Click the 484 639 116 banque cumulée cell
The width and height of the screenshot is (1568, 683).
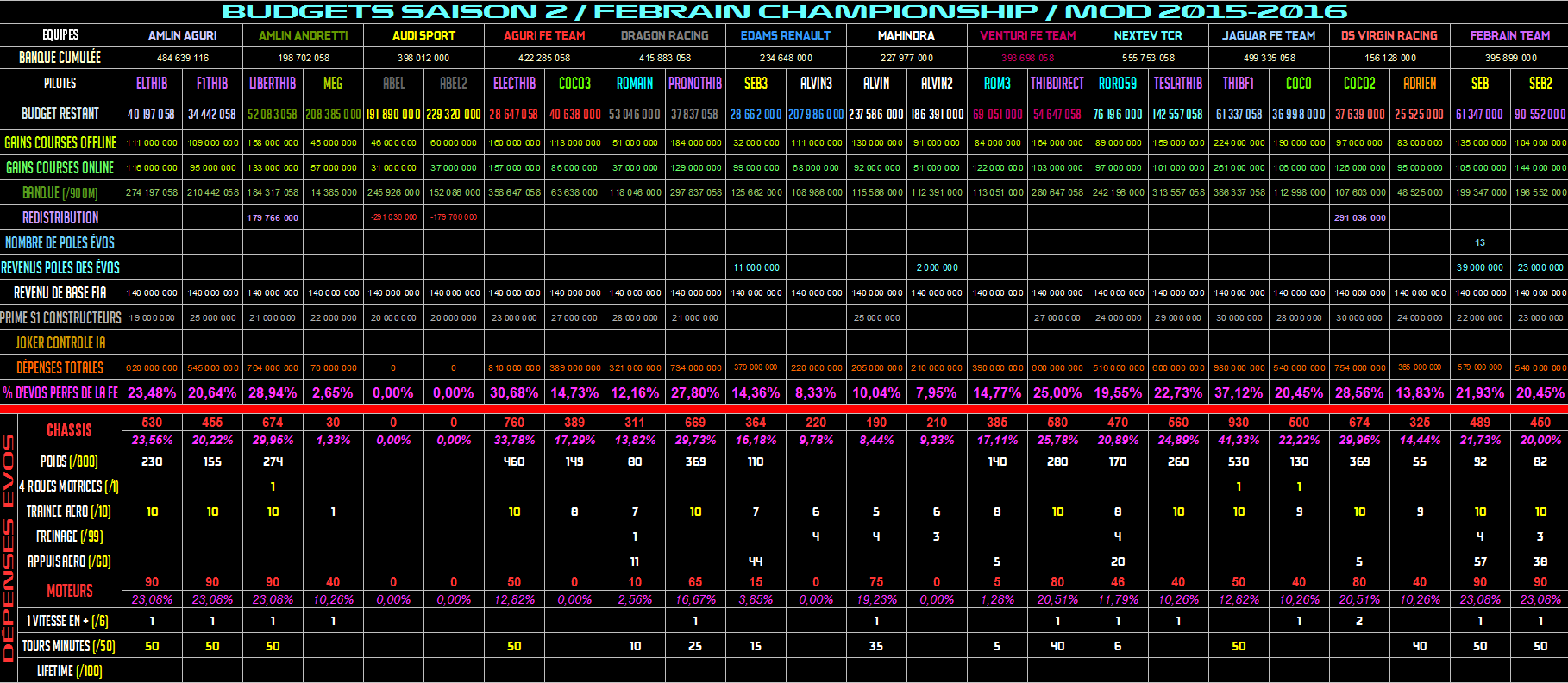[182, 58]
